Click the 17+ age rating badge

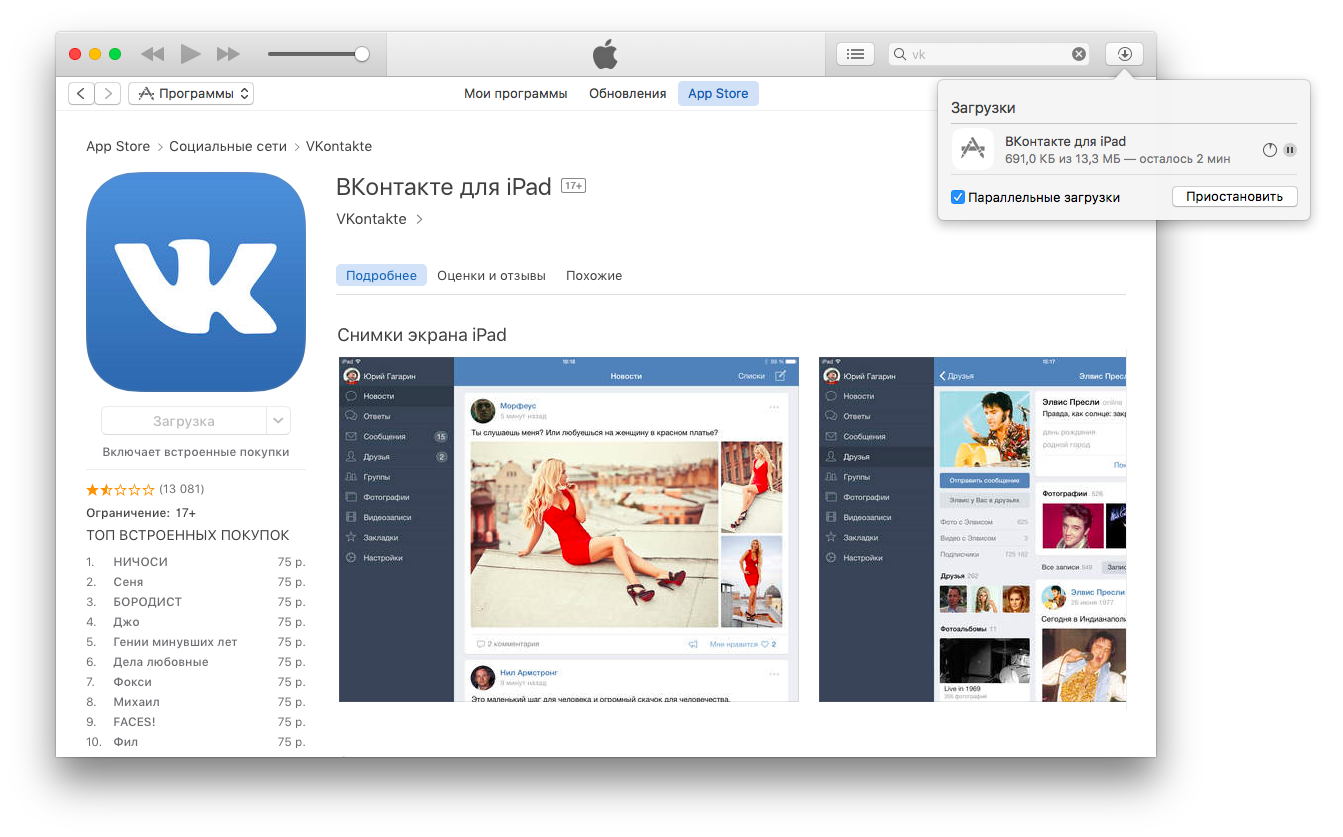[x=573, y=186]
